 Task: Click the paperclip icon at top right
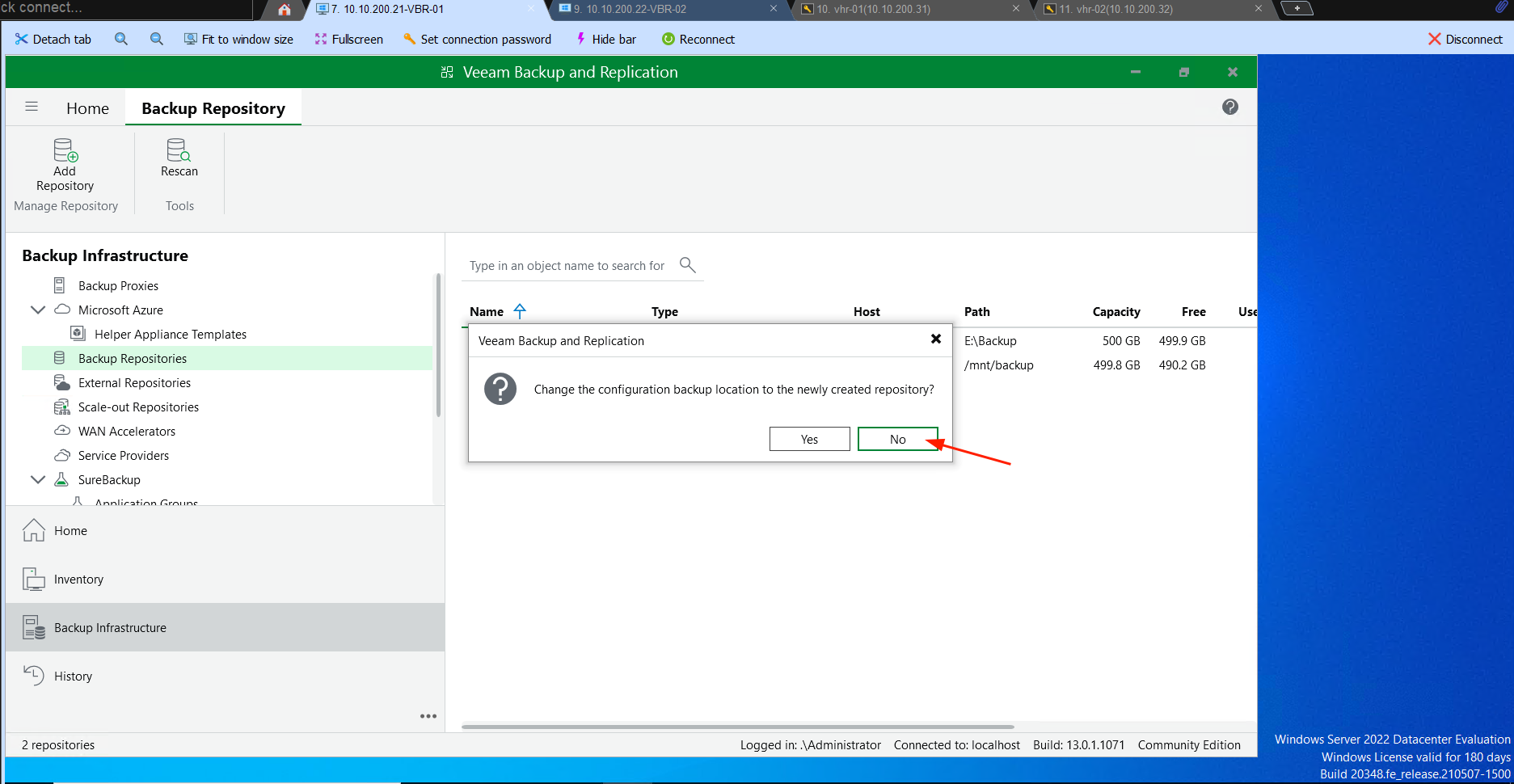click(1501, 8)
